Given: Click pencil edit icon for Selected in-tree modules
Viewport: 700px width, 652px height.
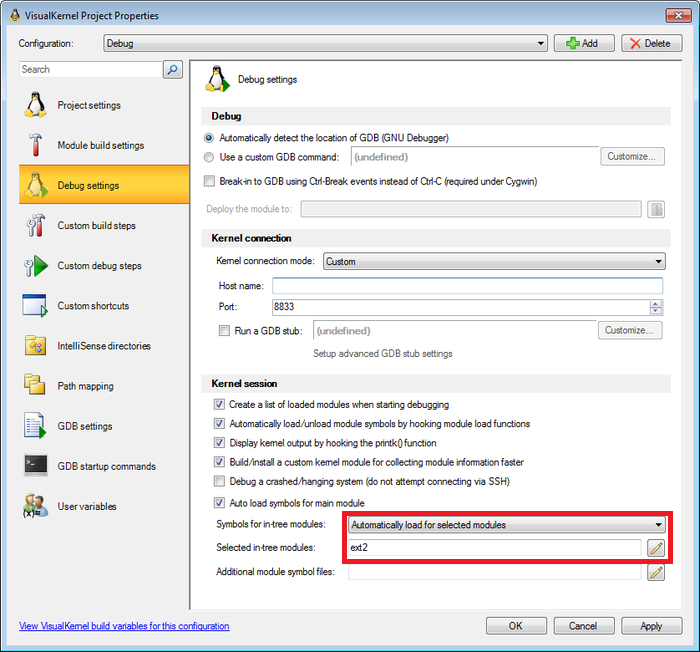Looking at the screenshot, I should pyautogui.click(x=656, y=548).
